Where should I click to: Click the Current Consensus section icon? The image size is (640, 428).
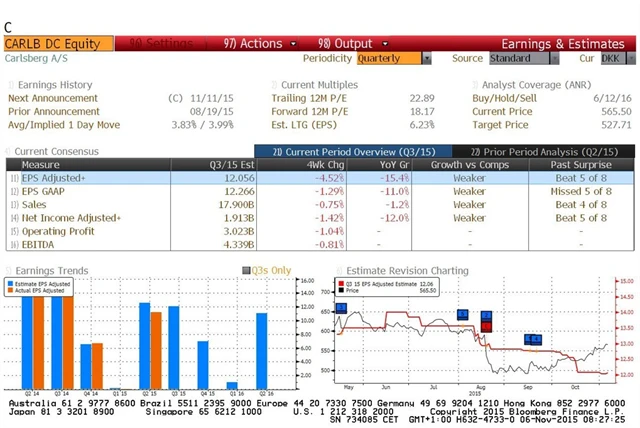[x=9, y=151]
